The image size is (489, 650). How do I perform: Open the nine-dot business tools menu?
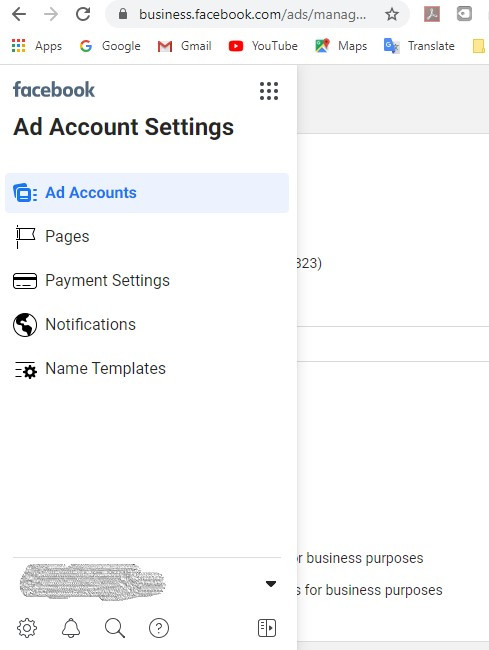click(269, 91)
